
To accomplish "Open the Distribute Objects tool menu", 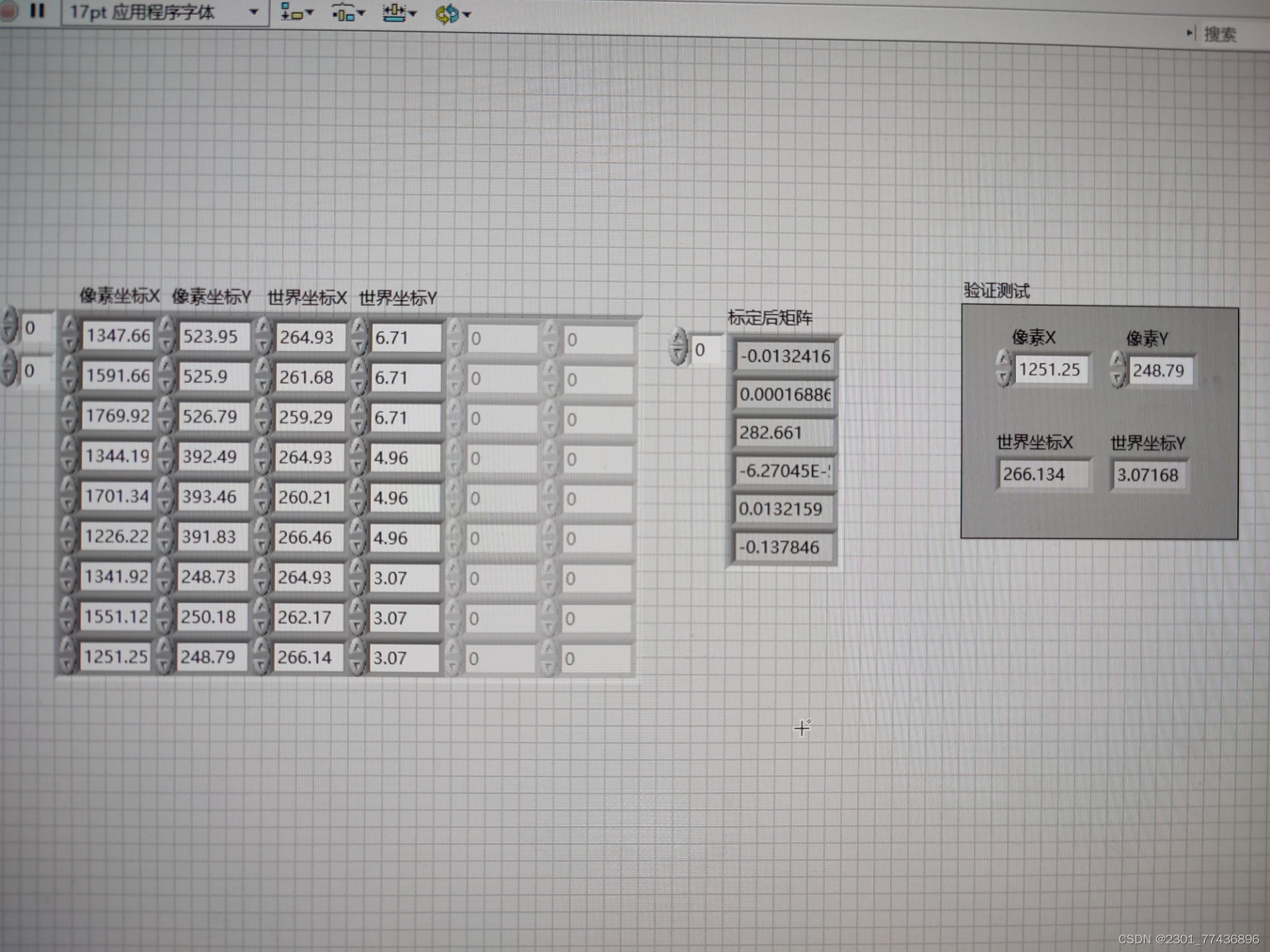I will (x=348, y=13).
